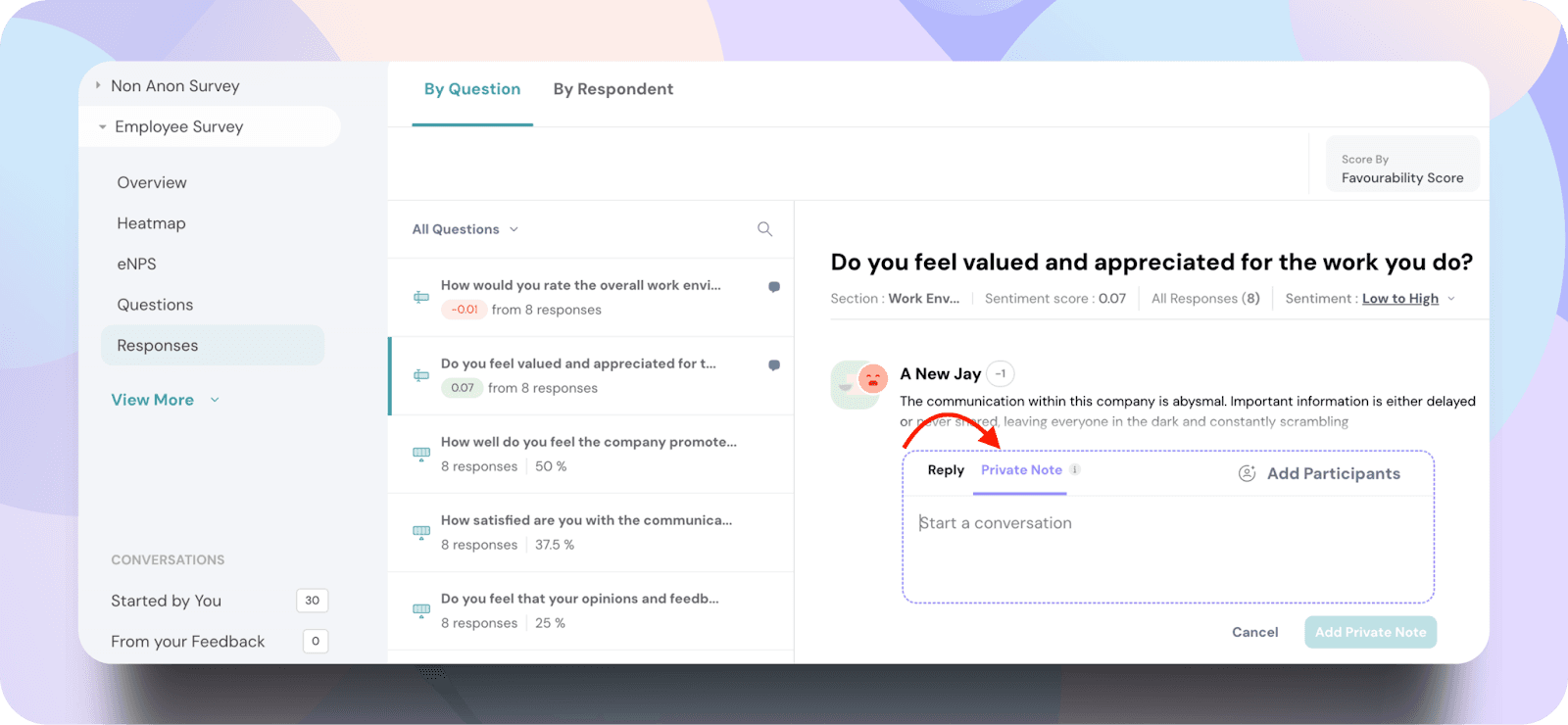Click scale icon on overall work environment question
This screenshot has width=1568, height=725.
[x=421, y=297]
